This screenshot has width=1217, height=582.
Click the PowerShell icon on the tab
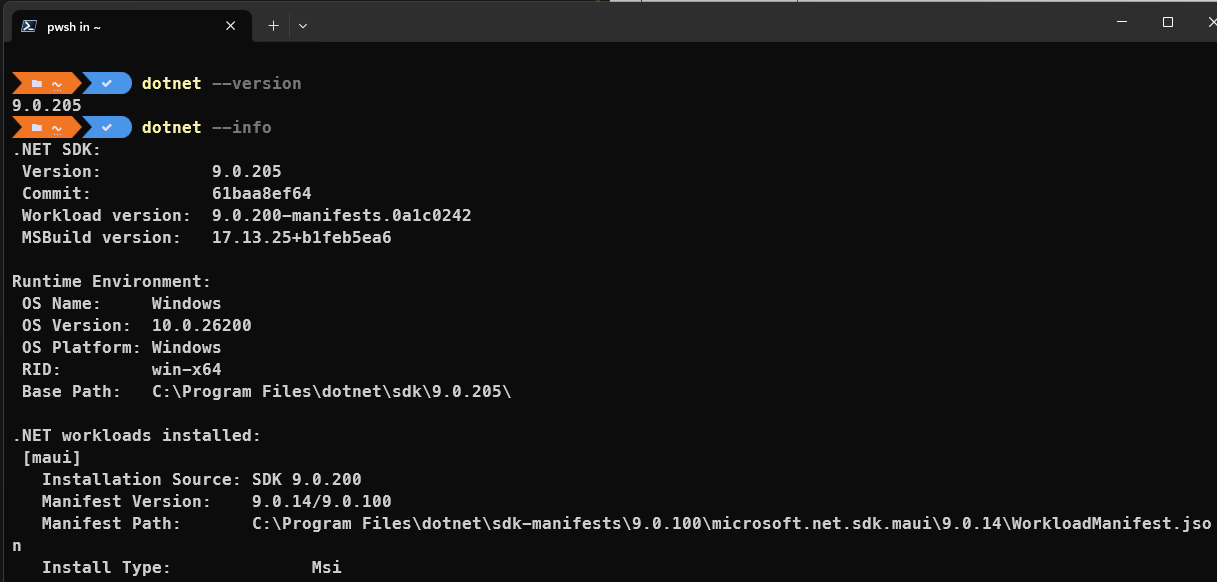30,27
